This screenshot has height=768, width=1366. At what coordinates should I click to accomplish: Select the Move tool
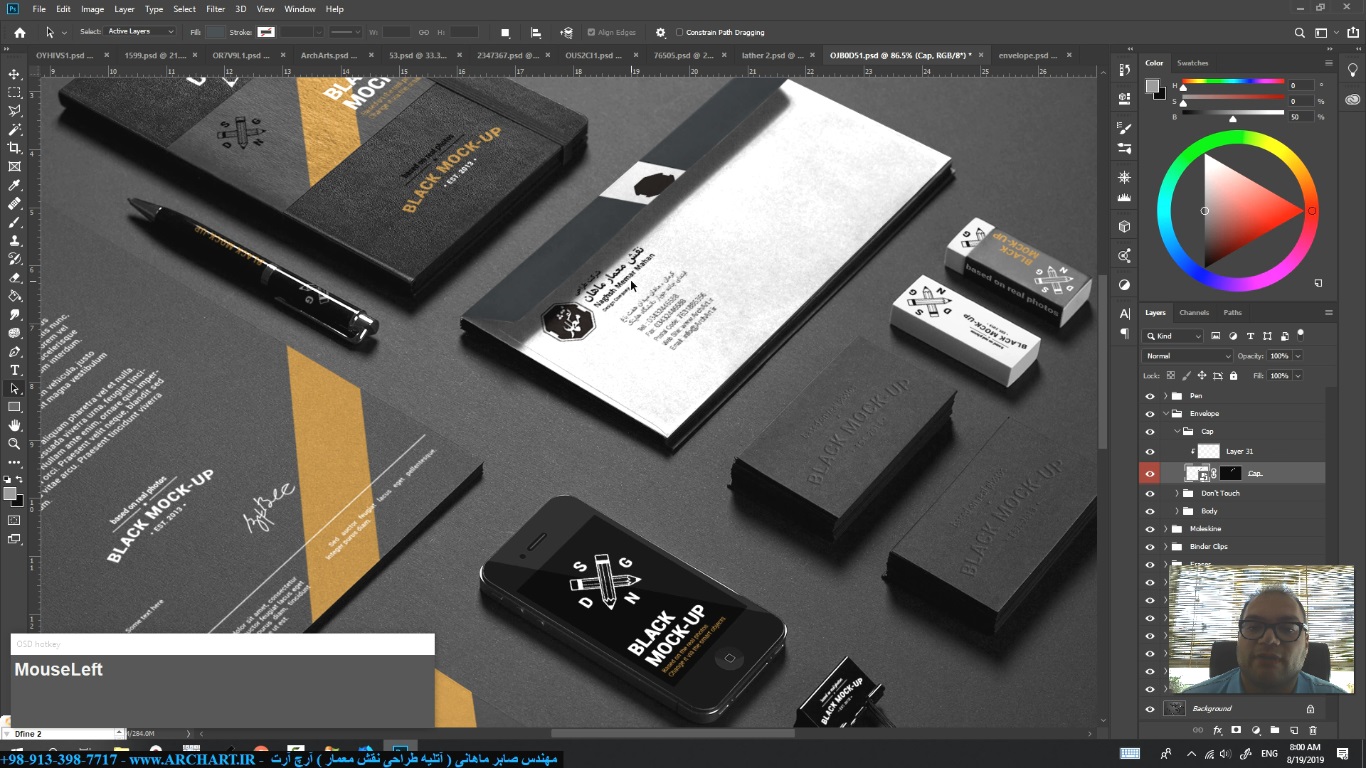click(x=15, y=74)
